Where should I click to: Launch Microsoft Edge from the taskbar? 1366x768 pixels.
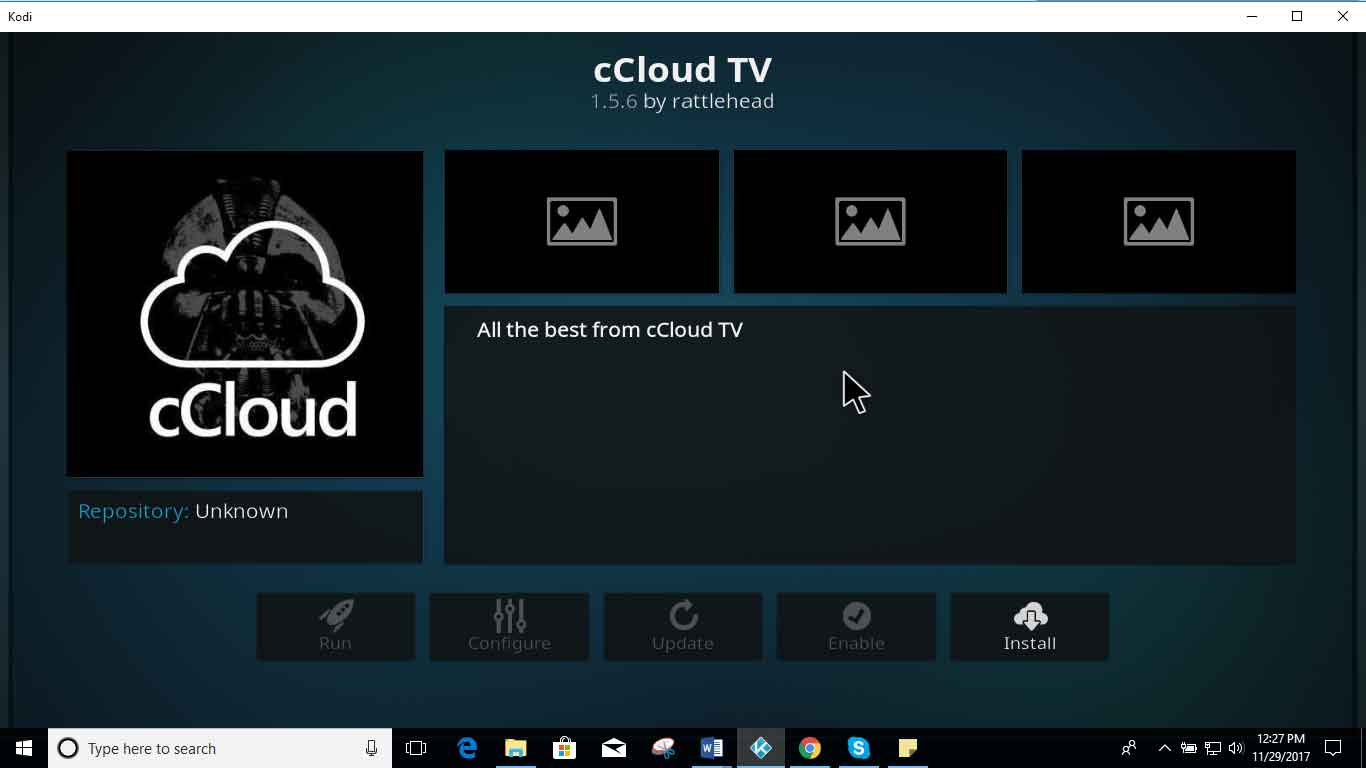click(x=467, y=748)
